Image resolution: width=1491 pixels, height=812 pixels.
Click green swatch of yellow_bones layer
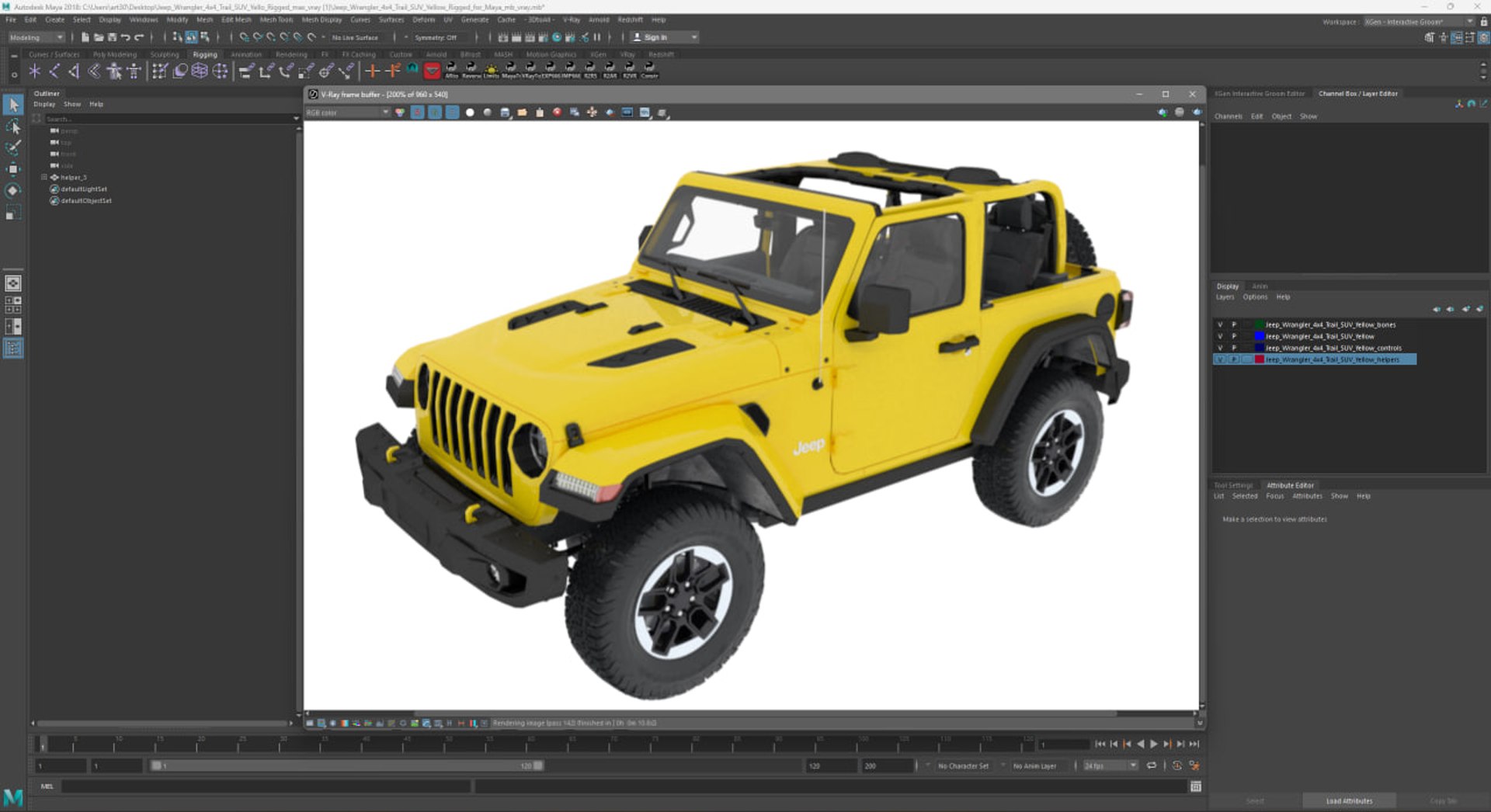pos(1260,324)
